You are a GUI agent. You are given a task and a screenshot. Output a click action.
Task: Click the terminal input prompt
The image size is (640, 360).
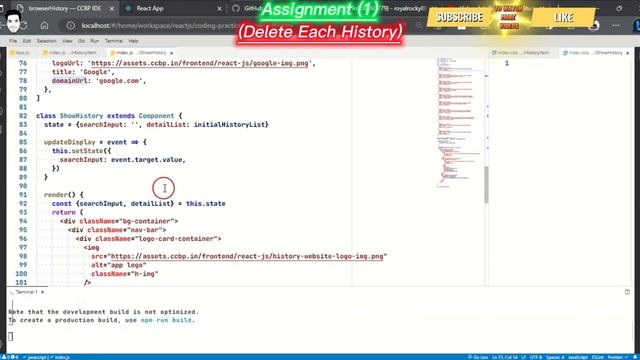click(x=11, y=336)
